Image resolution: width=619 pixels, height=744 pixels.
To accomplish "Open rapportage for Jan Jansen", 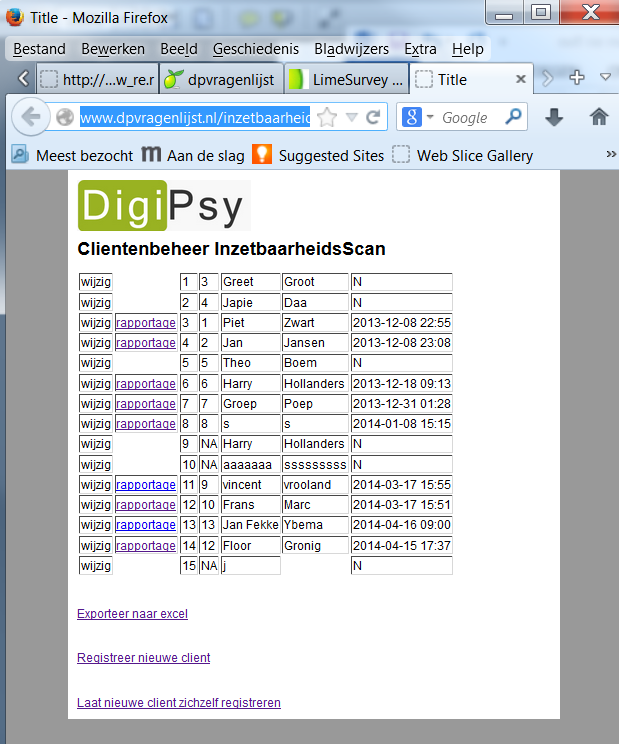I will tap(146, 343).
